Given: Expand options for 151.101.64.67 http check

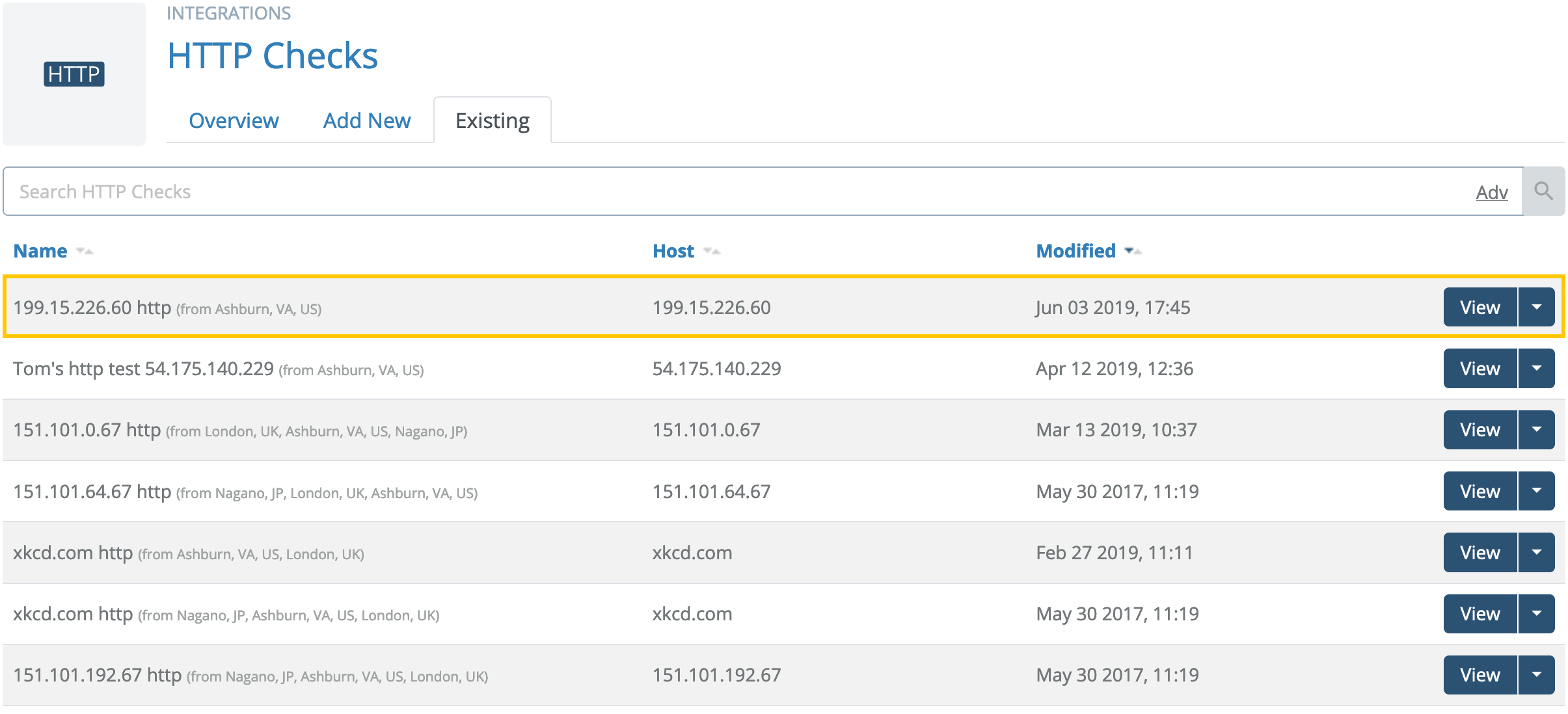Looking at the screenshot, I should (x=1536, y=491).
